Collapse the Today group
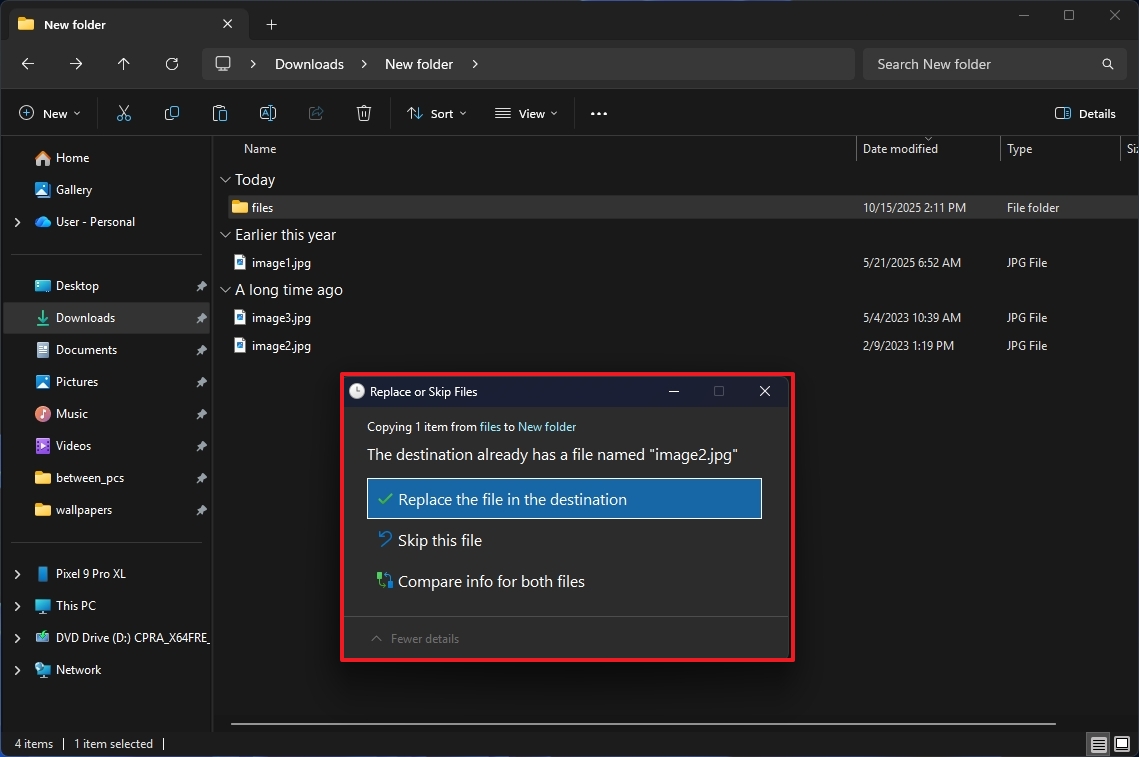Viewport: 1139px width, 757px height. coord(225,180)
